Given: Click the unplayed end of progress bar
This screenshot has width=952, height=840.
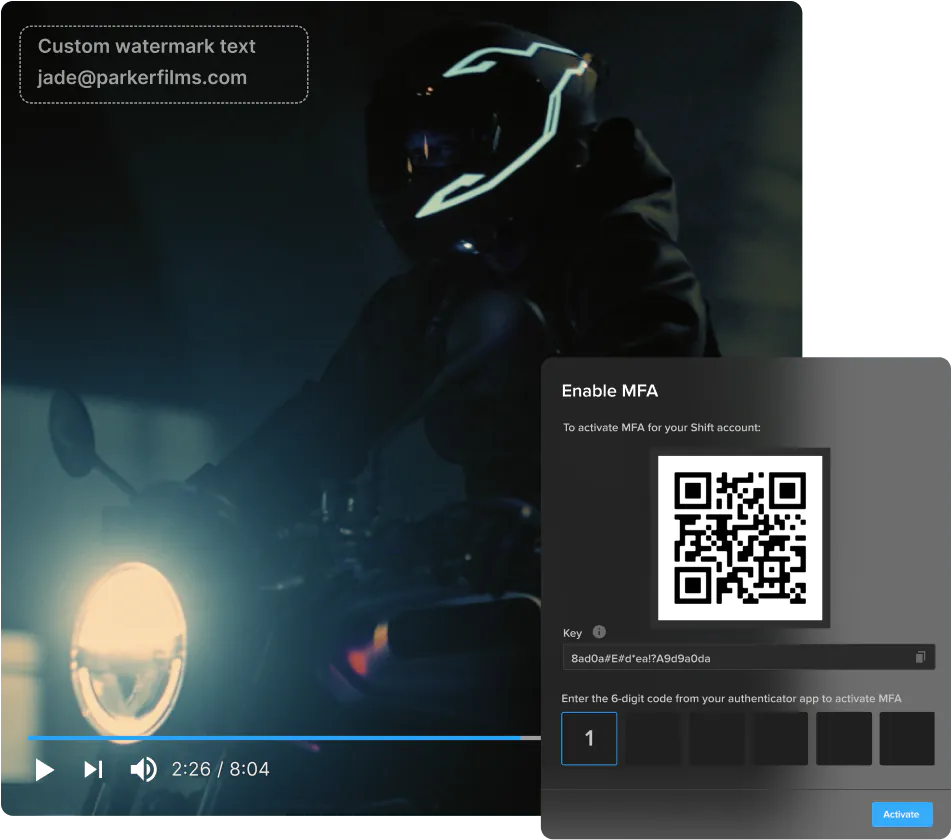Looking at the screenshot, I should click(x=531, y=738).
